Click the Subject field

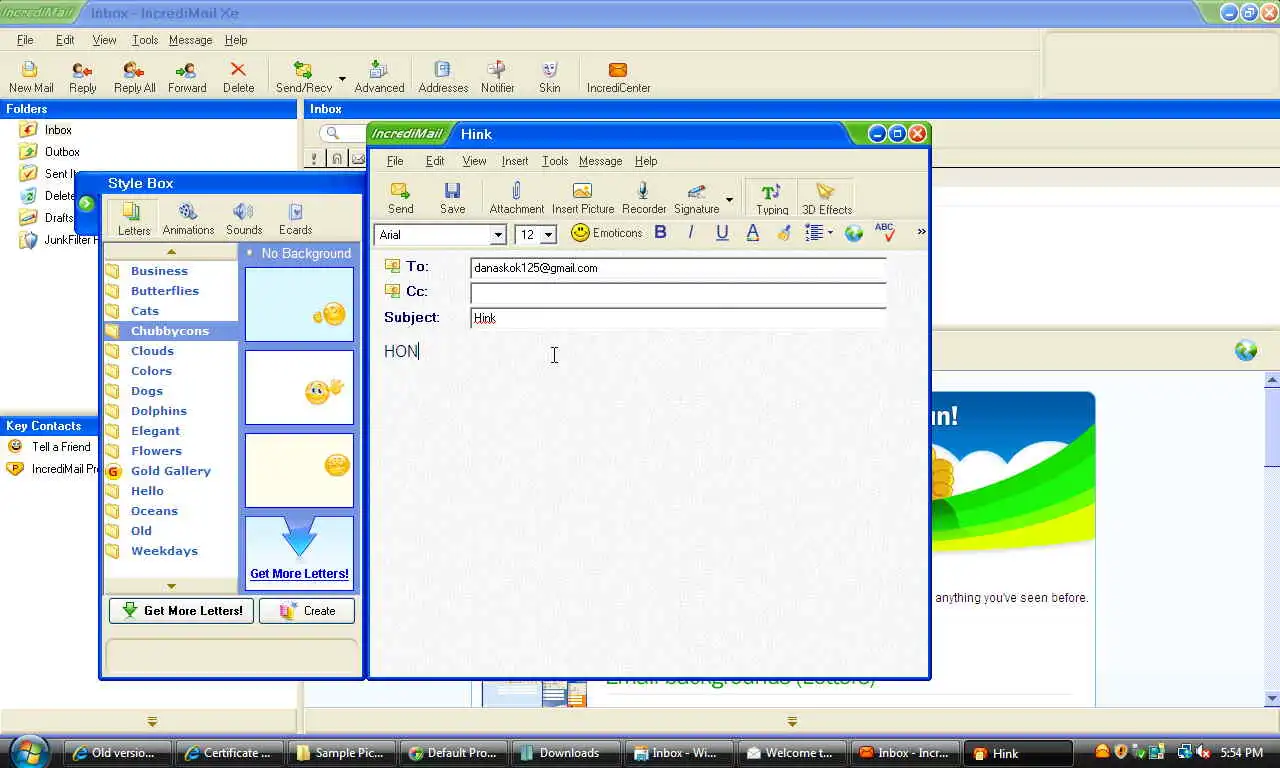(678, 318)
